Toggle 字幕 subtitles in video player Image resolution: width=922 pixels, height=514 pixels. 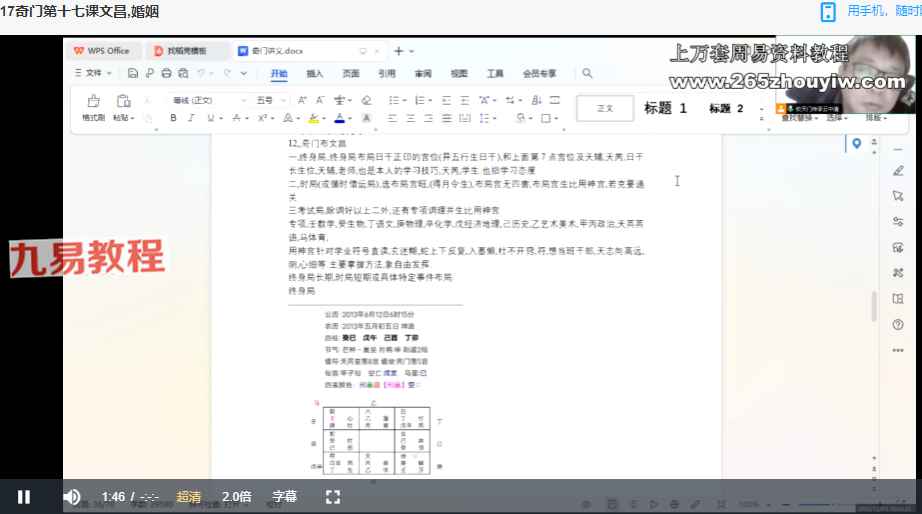[x=285, y=497]
